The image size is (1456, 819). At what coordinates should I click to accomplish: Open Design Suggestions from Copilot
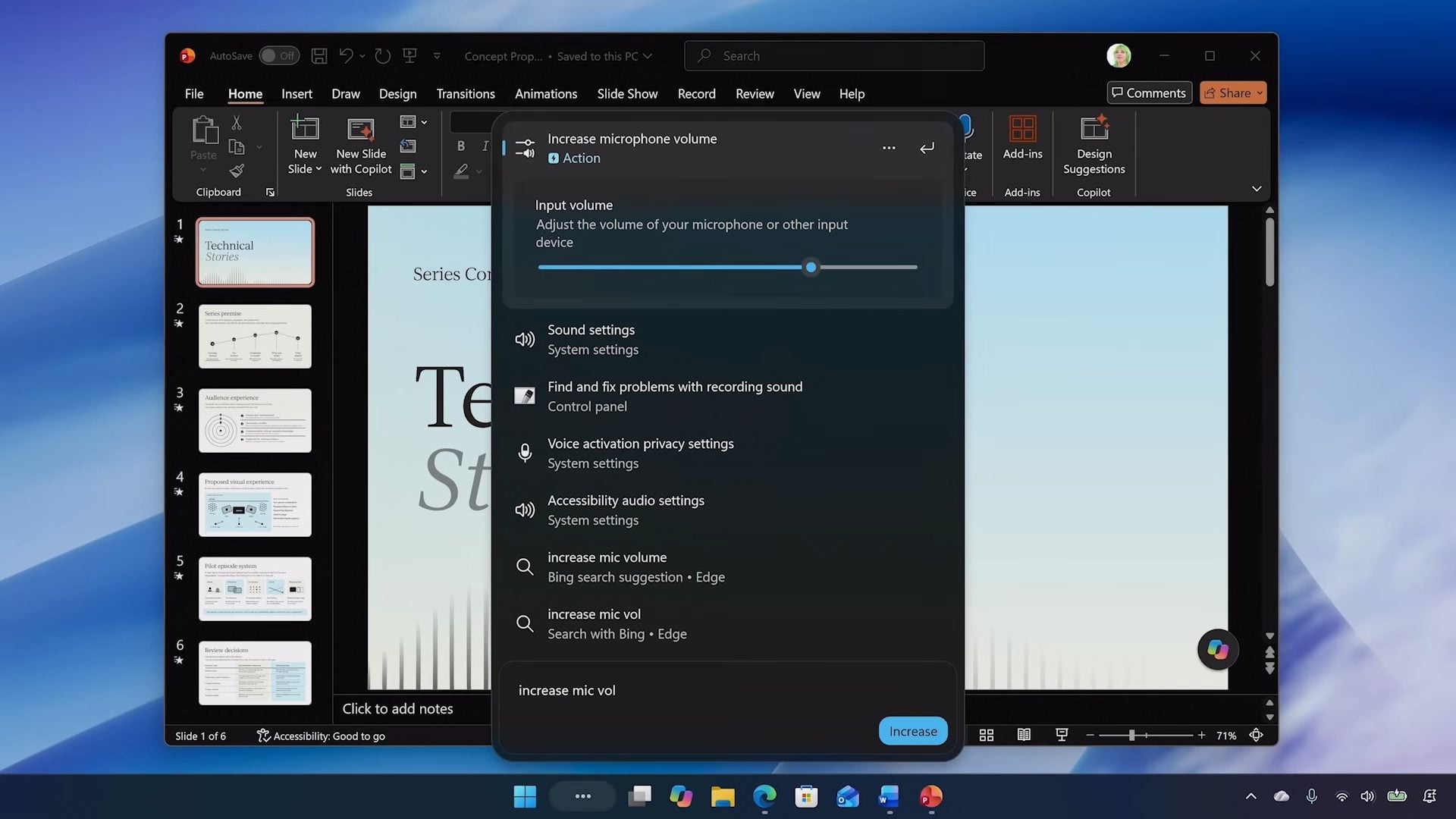(x=1094, y=146)
